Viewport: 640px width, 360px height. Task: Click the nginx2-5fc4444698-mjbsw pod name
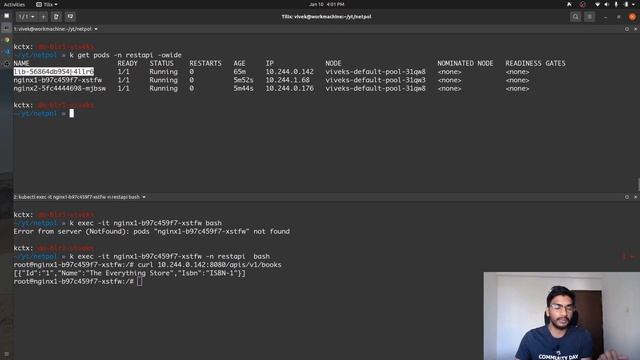tap(60, 89)
